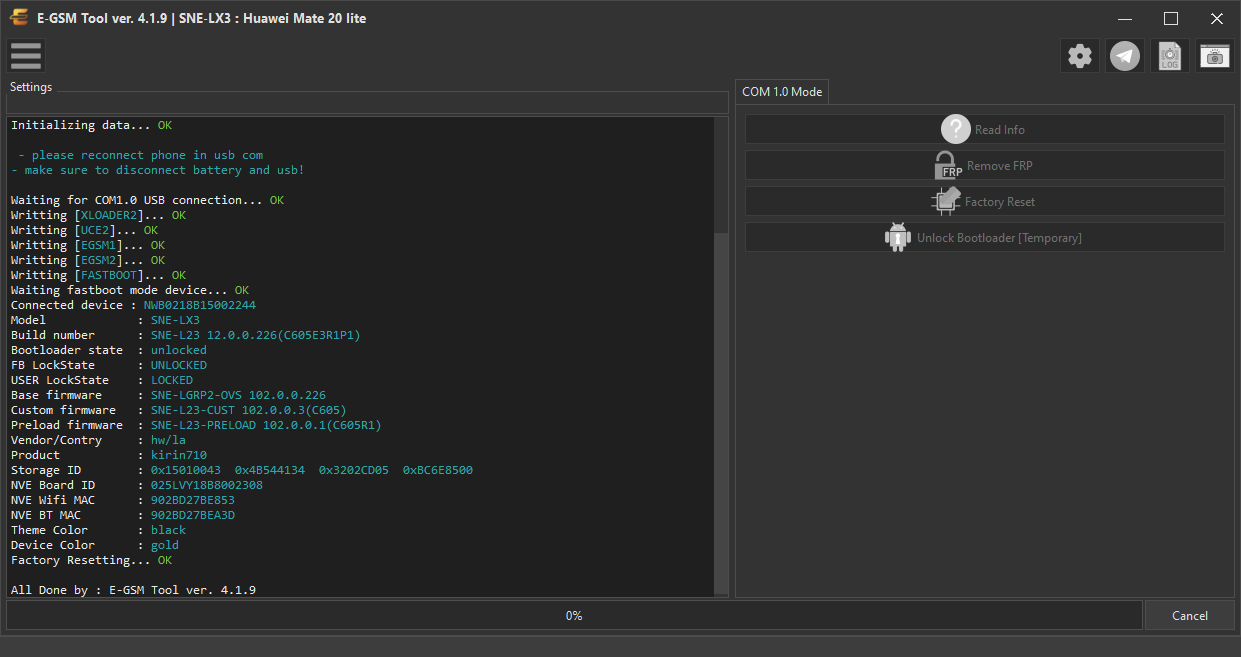Open the LOG file icon
Screen dimensions: 1241x657
1170,56
